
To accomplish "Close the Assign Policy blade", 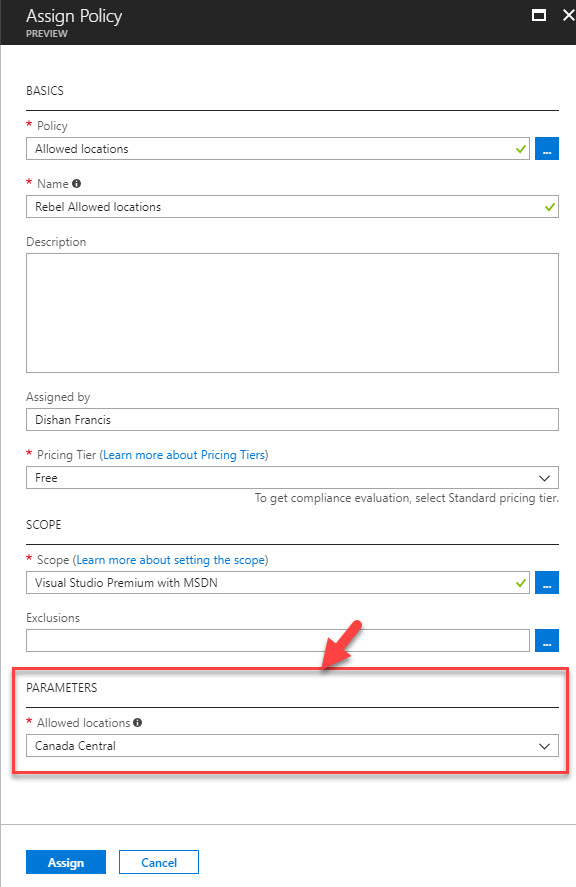I will tap(569, 15).
